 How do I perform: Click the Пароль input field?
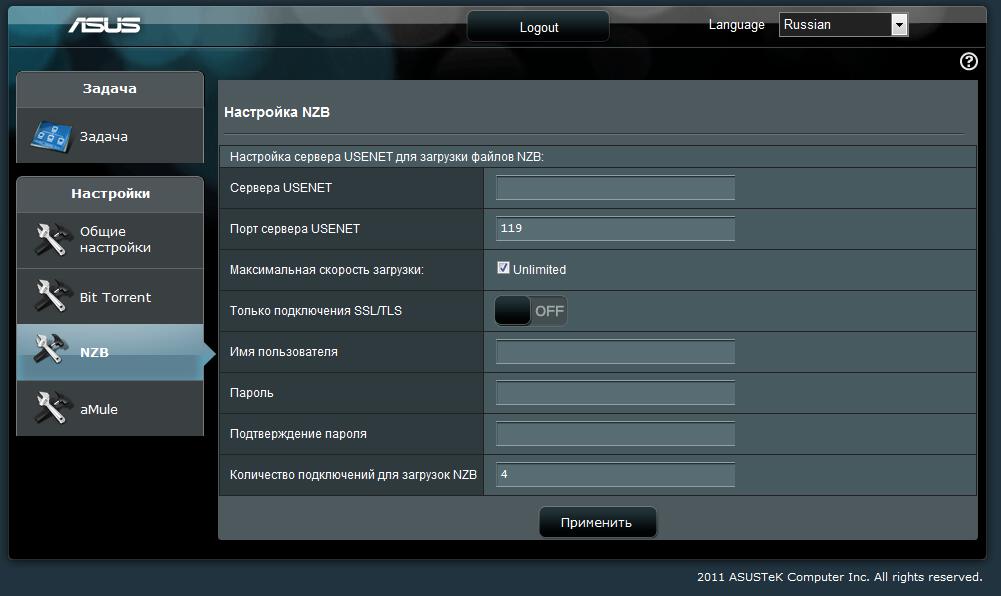615,392
